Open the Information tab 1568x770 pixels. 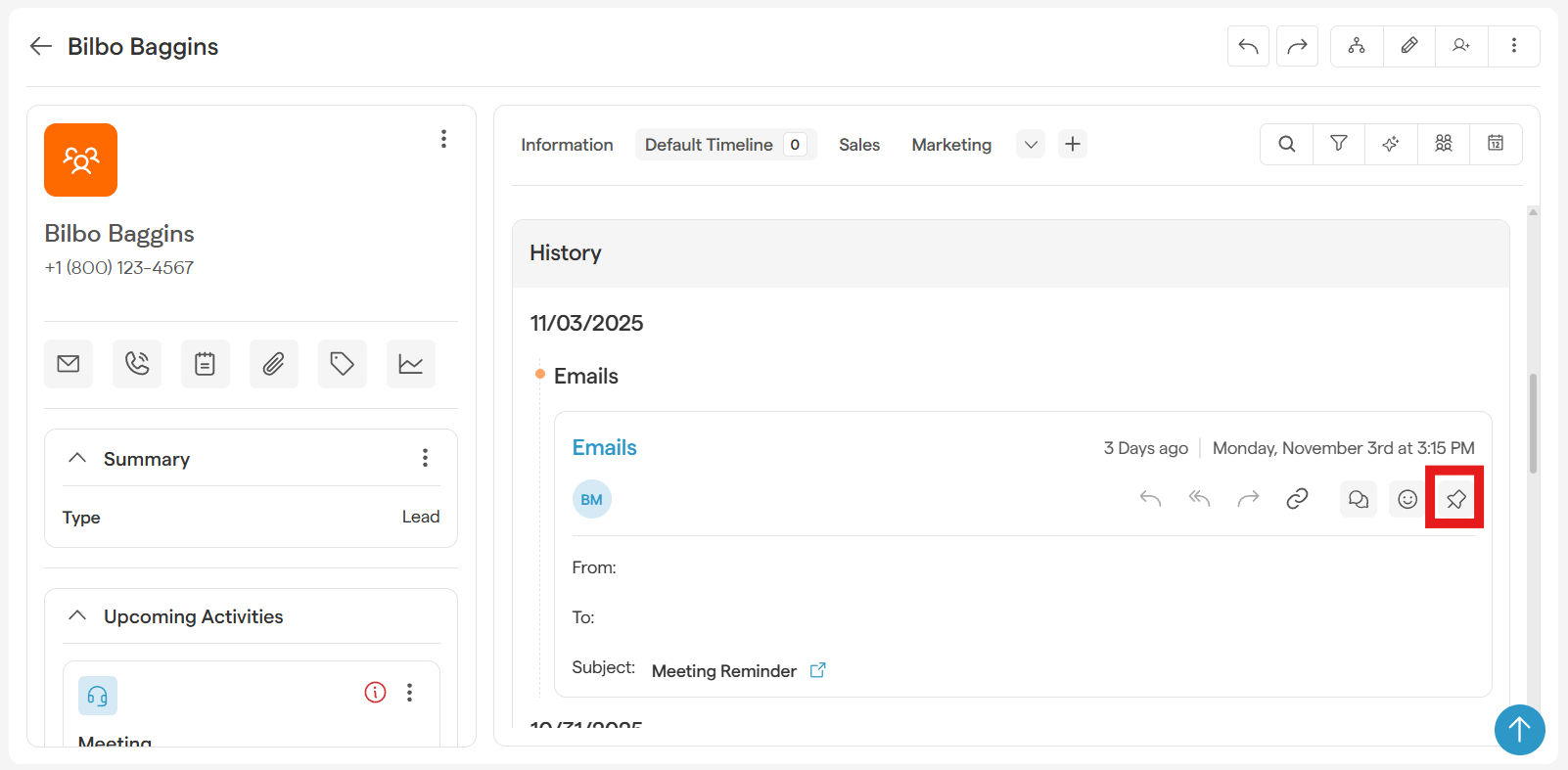[x=567, y=145]
